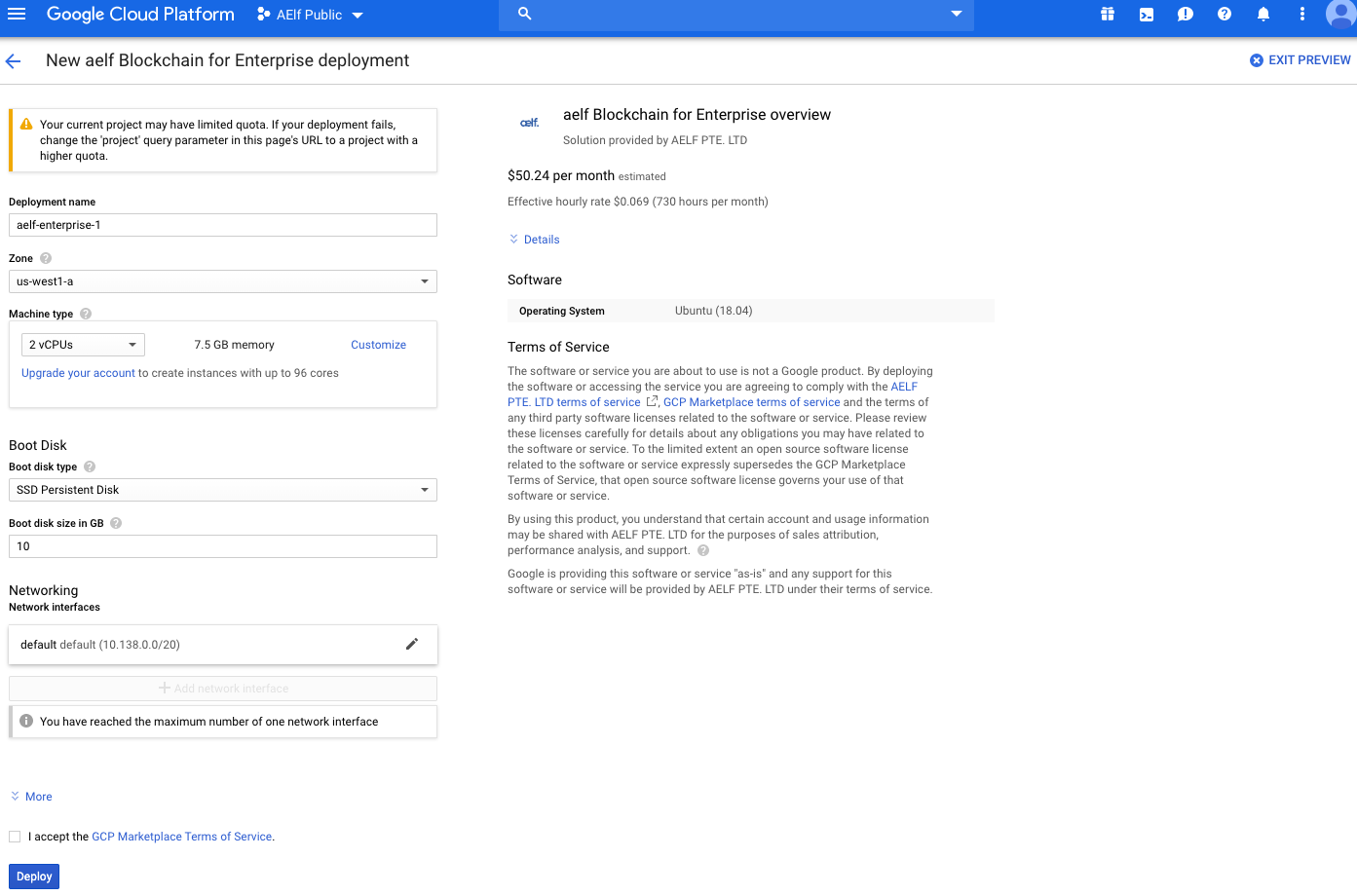Show help for usage information sharing

click(x=703, y=550)
